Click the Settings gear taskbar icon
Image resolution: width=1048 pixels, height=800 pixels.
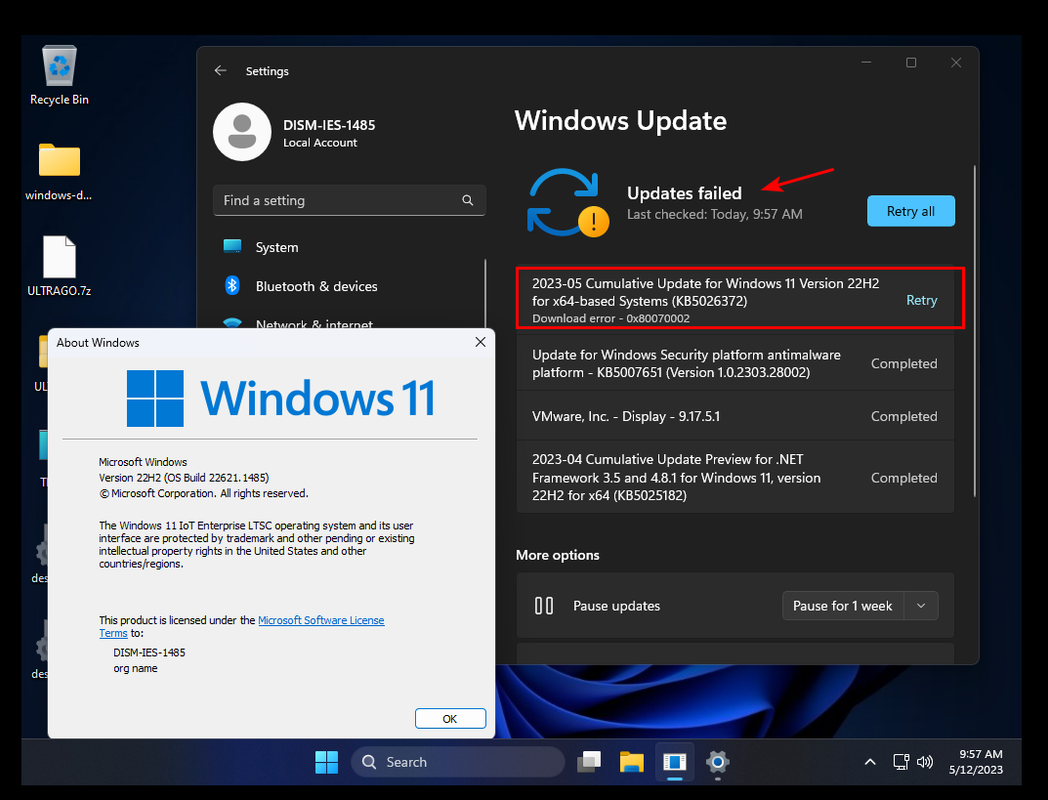717,762
